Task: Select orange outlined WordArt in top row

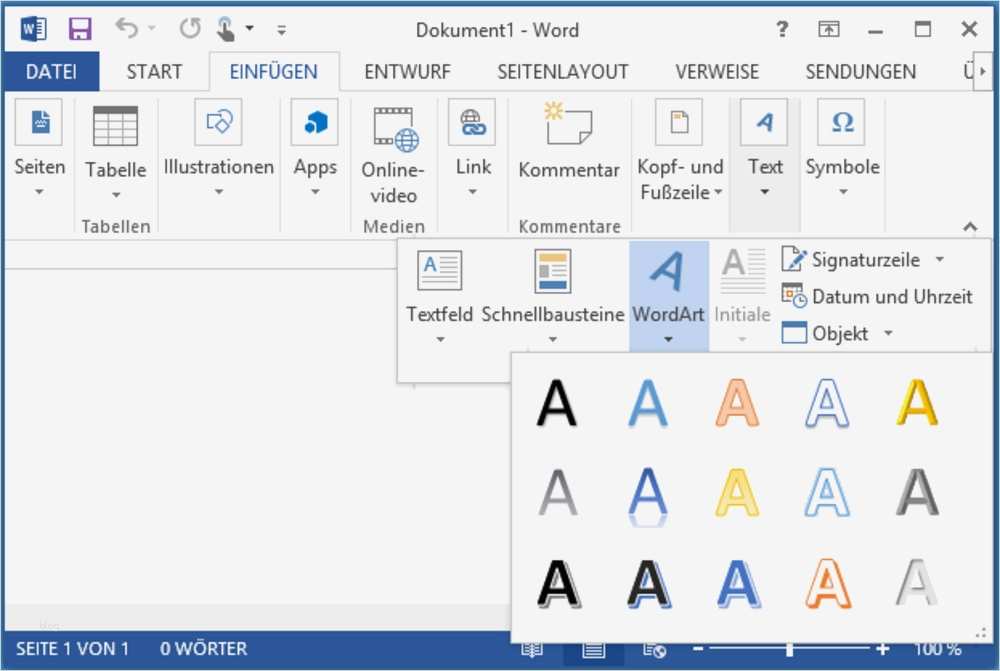Action: (737, 403)
